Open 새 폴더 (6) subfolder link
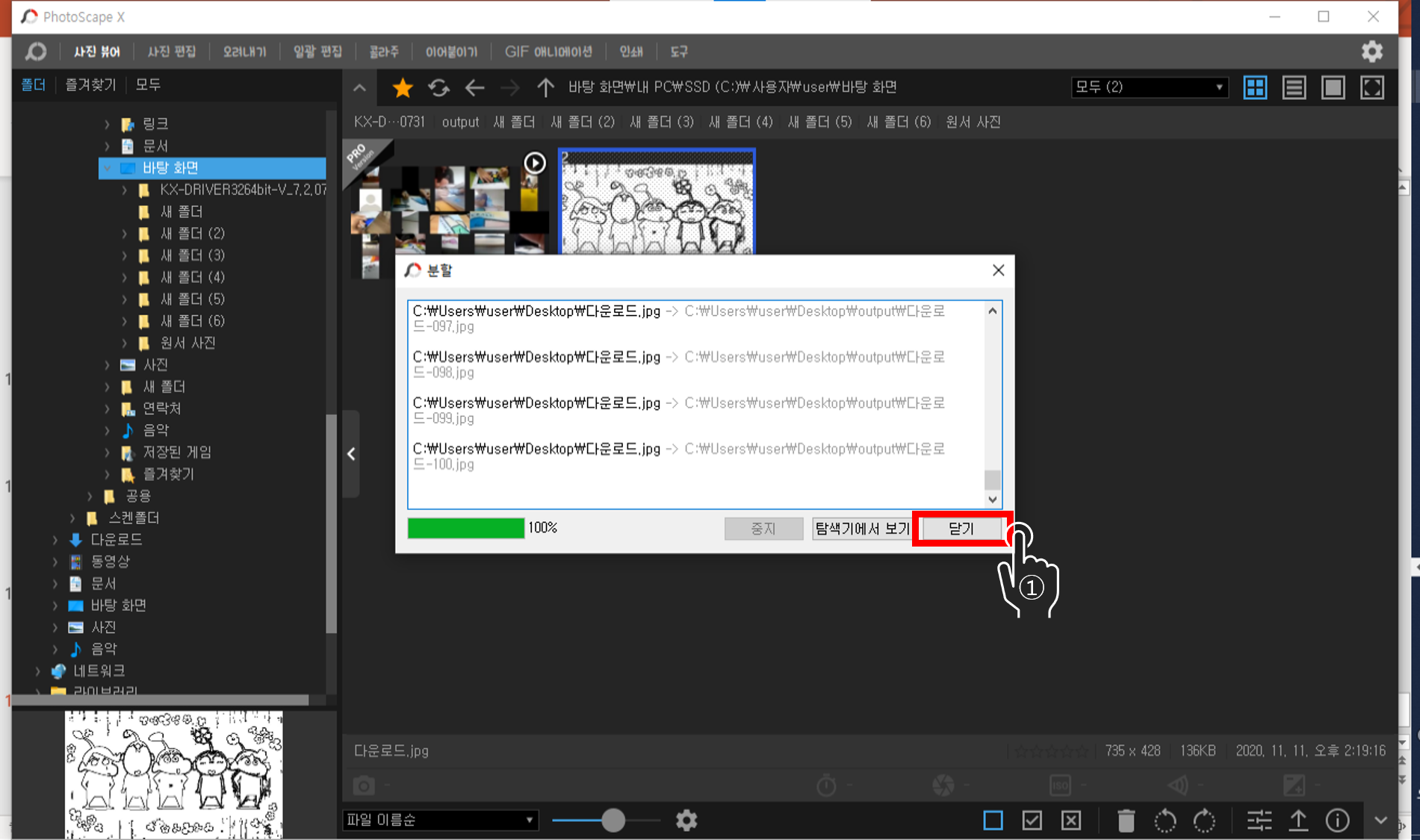 pos(899,122)
